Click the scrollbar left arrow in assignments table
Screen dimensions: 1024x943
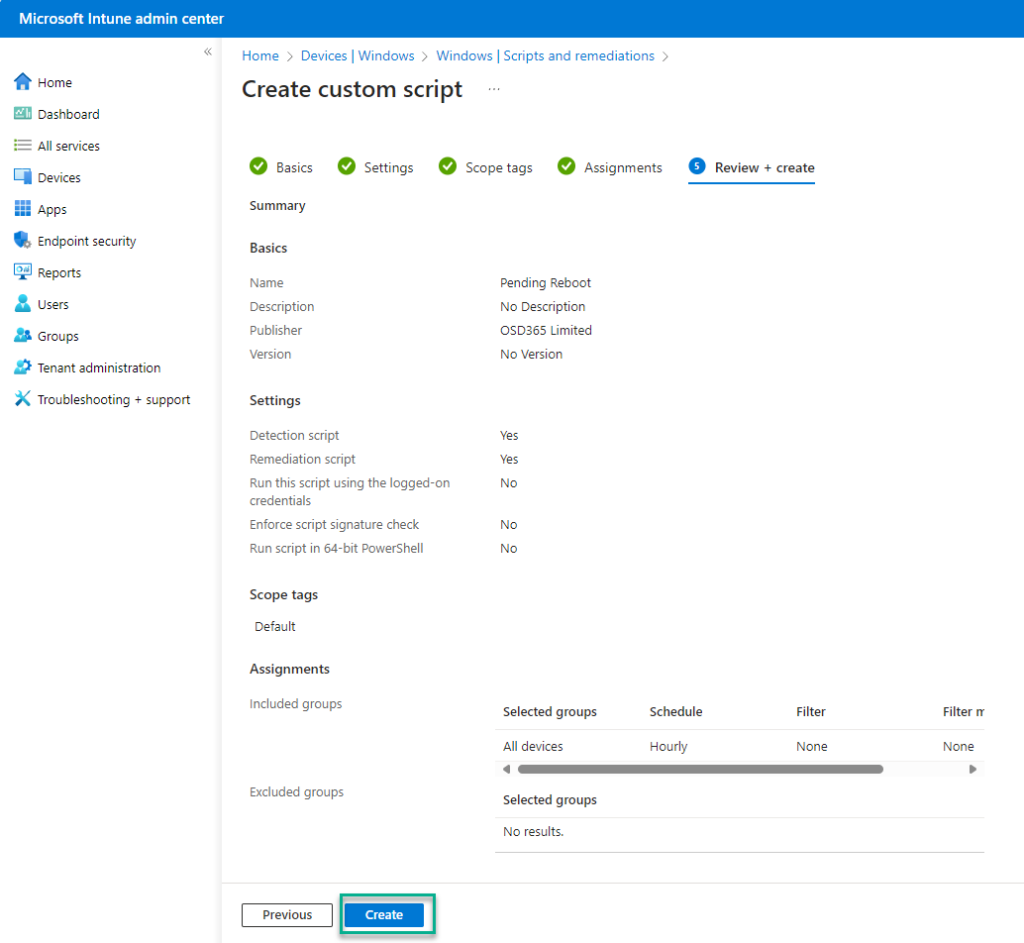tap(507, 769)
